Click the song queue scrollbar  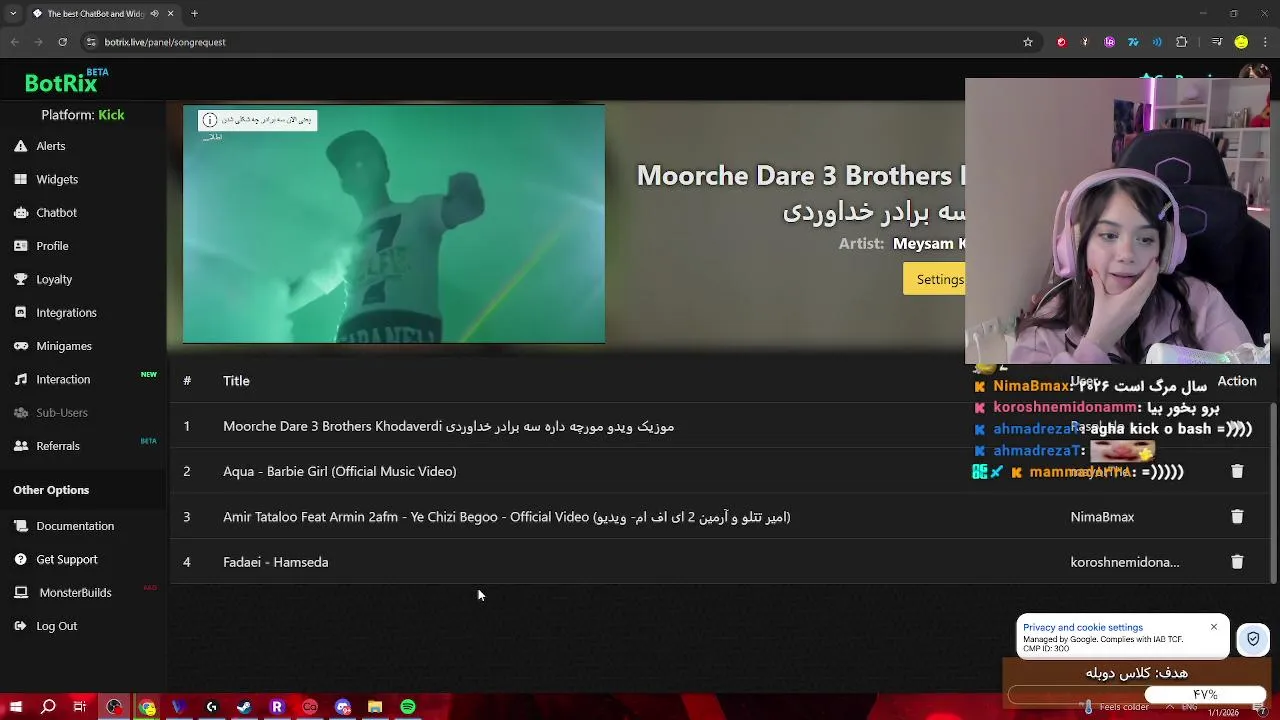(x=1273, y=492)
